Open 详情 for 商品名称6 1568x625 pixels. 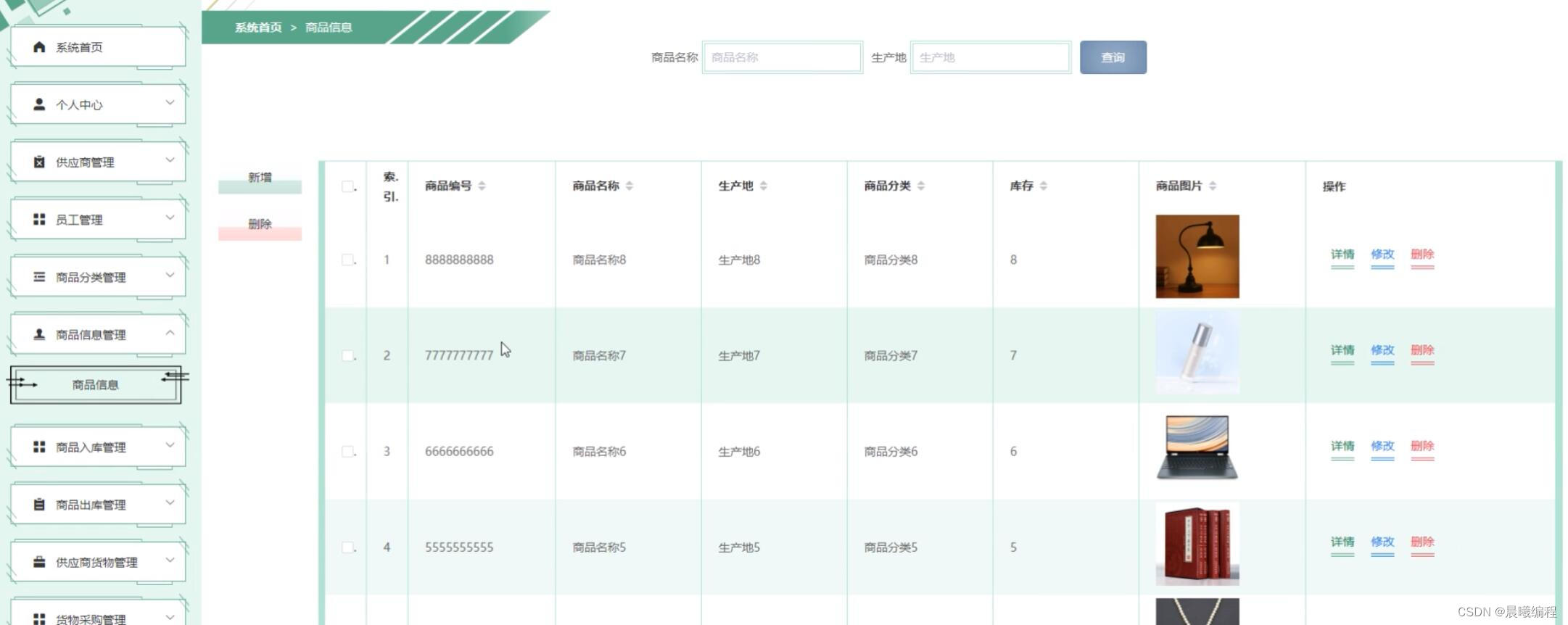1342,446
